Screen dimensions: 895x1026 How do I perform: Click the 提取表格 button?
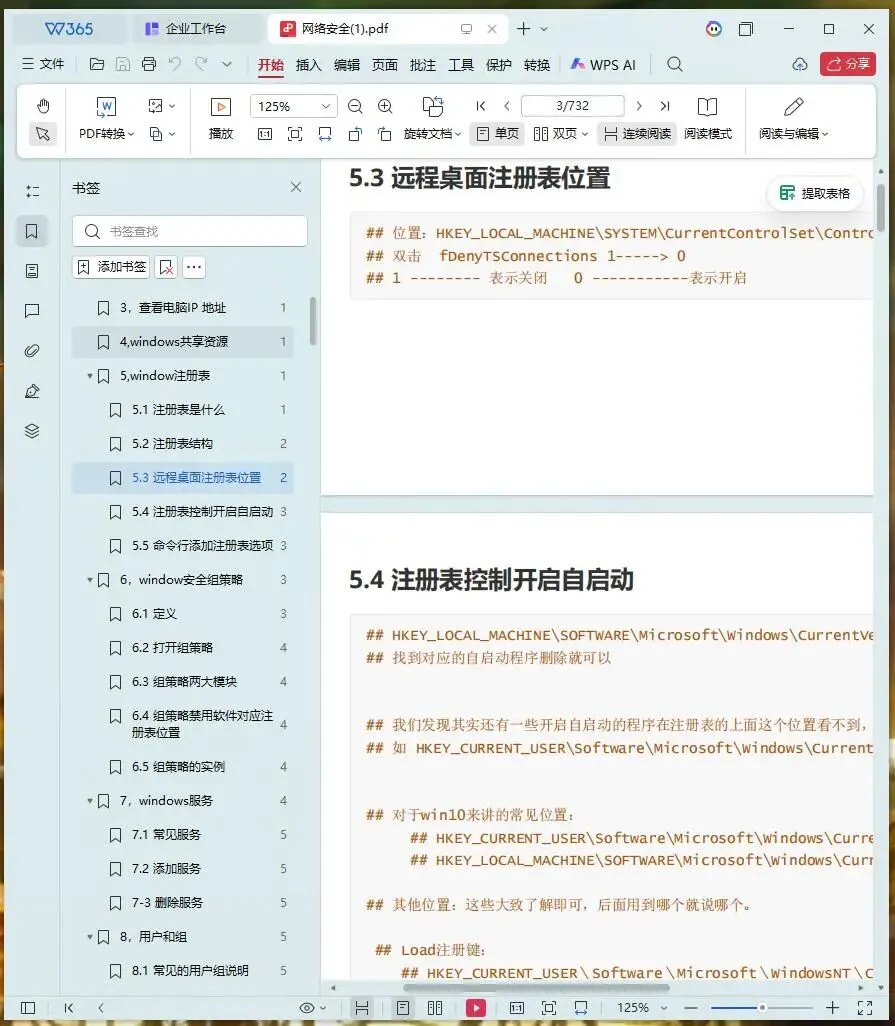(x=815, y=193)
